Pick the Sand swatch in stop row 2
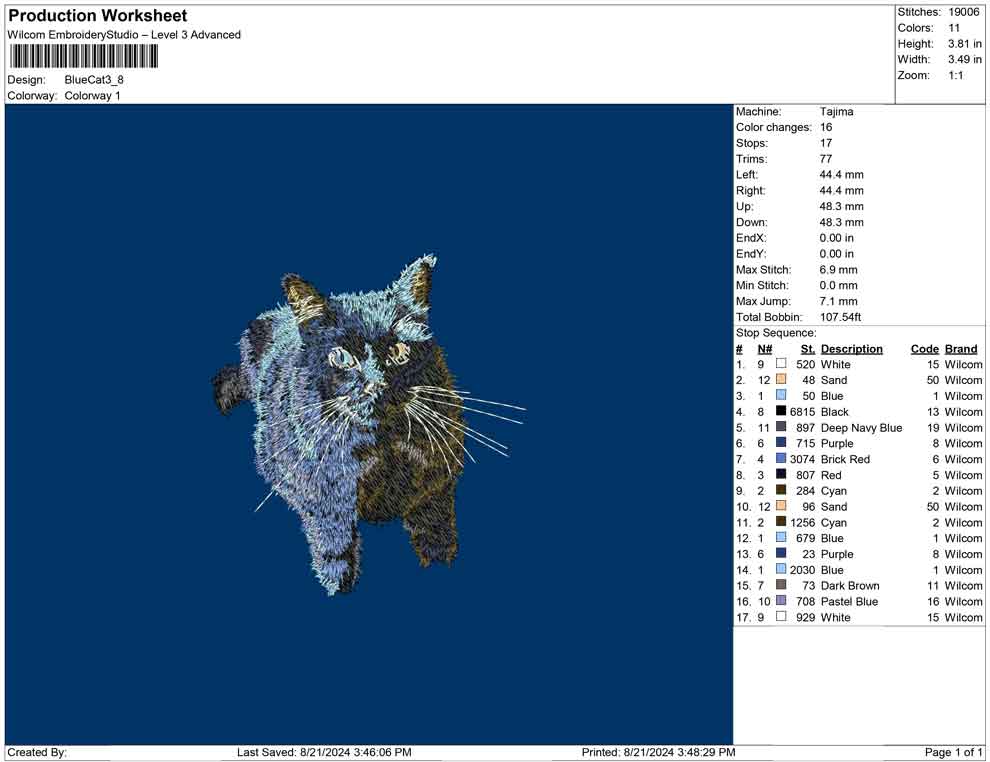The width and height of the screenshot is (990, 762). click(x=781, y=380)
